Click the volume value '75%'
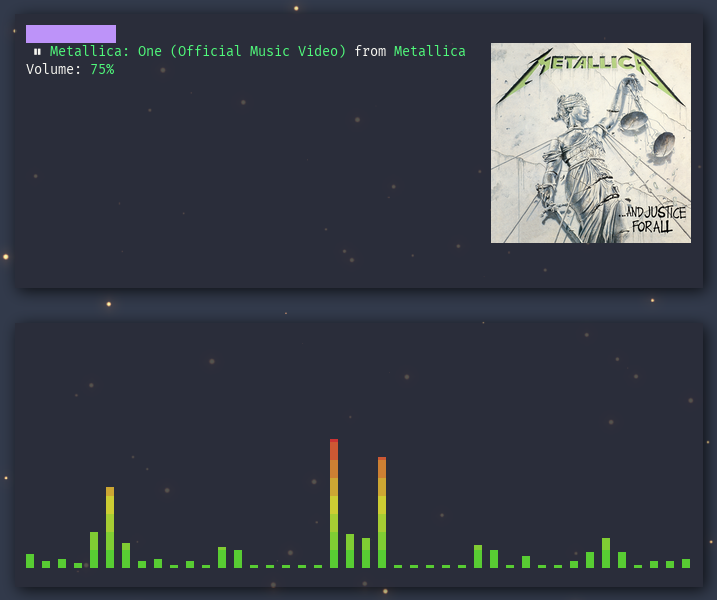 click(102, 70)
